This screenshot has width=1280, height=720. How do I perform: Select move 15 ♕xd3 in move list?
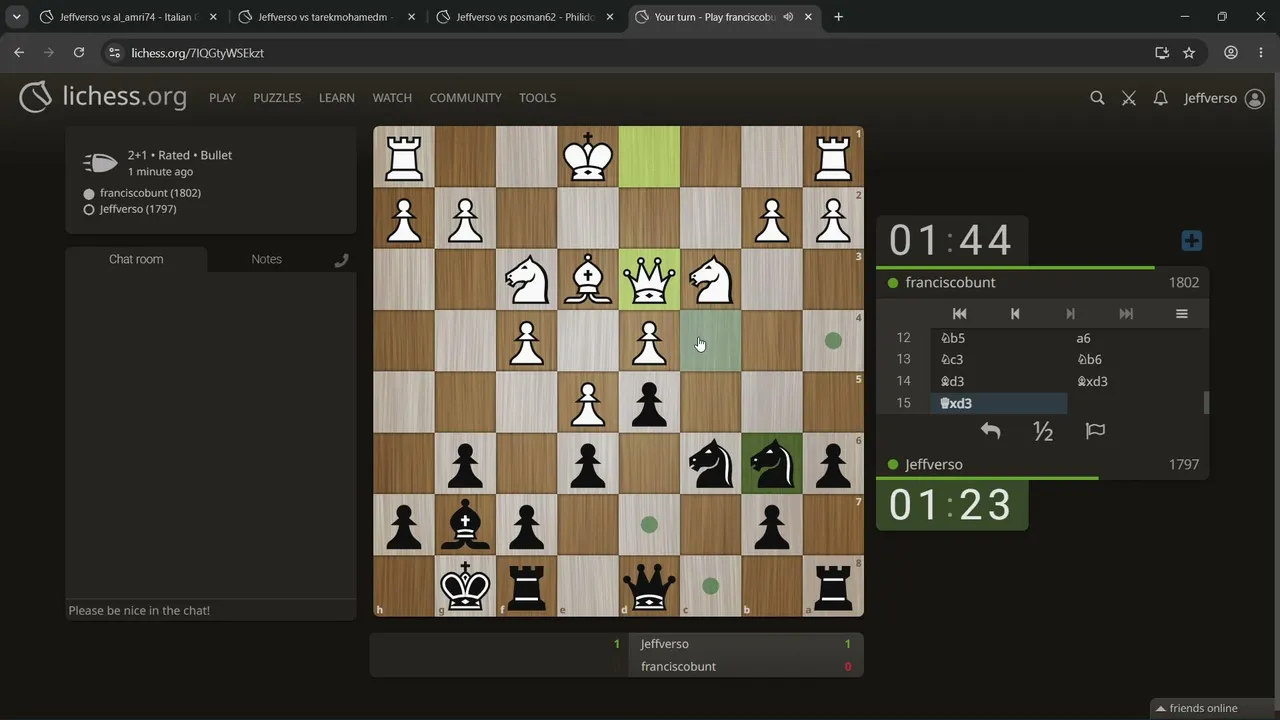tap(999, 403)
